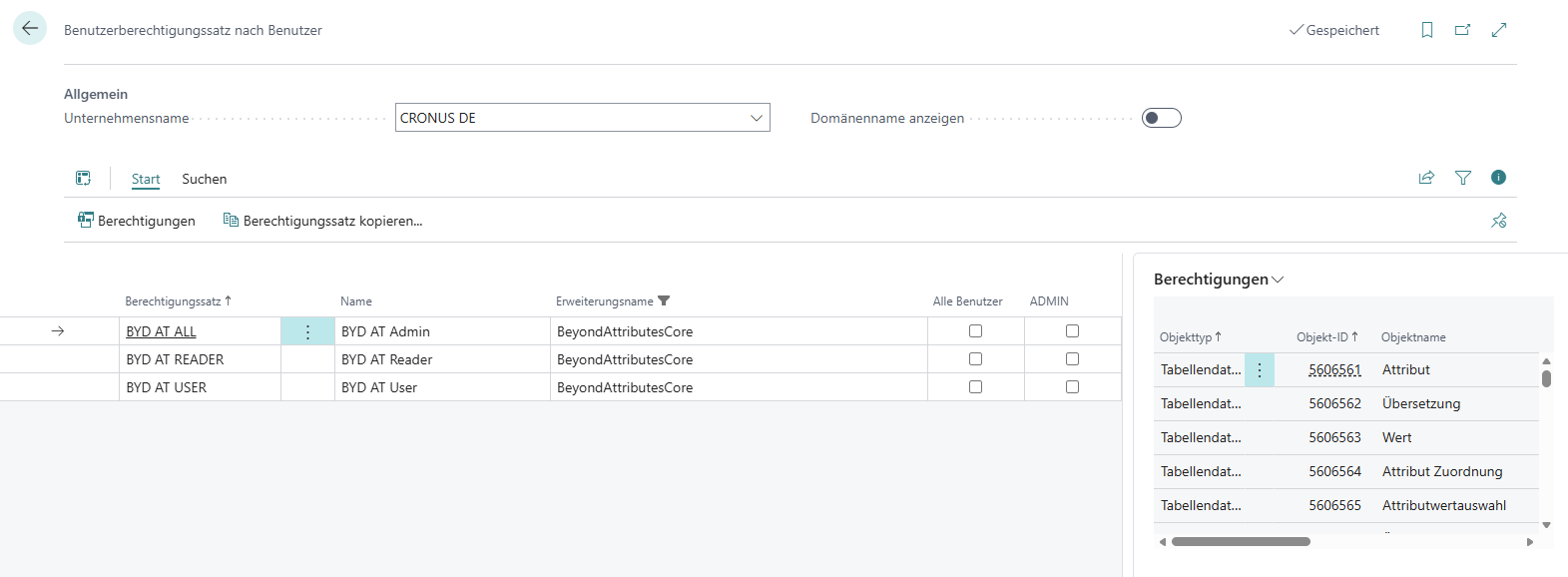The width and height of the screenshot is (1568, 577).
Task: Click filter icon on Erweiterungsname column
Action: (x=665, y=300)
